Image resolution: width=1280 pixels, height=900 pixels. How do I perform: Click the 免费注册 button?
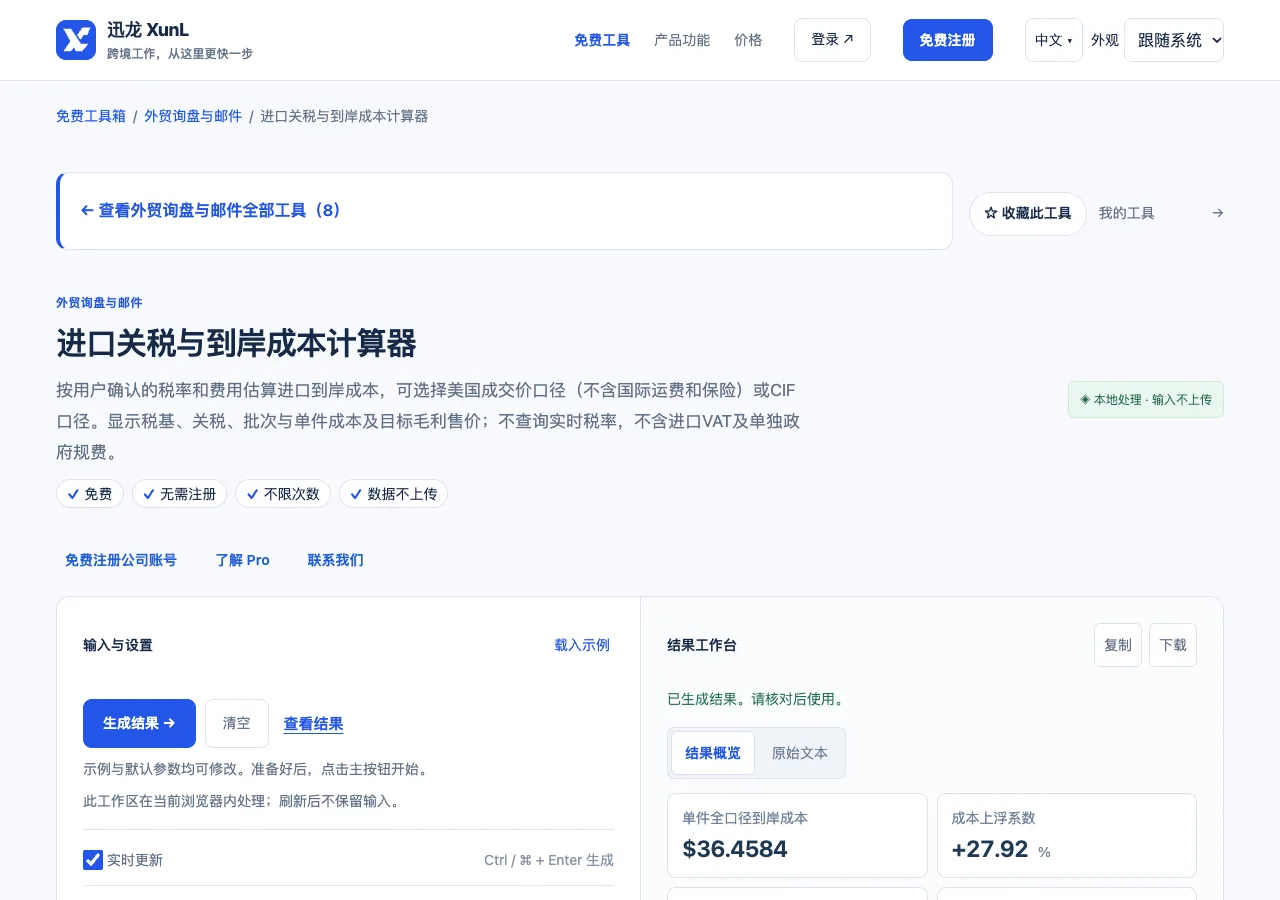click(948, 40)
